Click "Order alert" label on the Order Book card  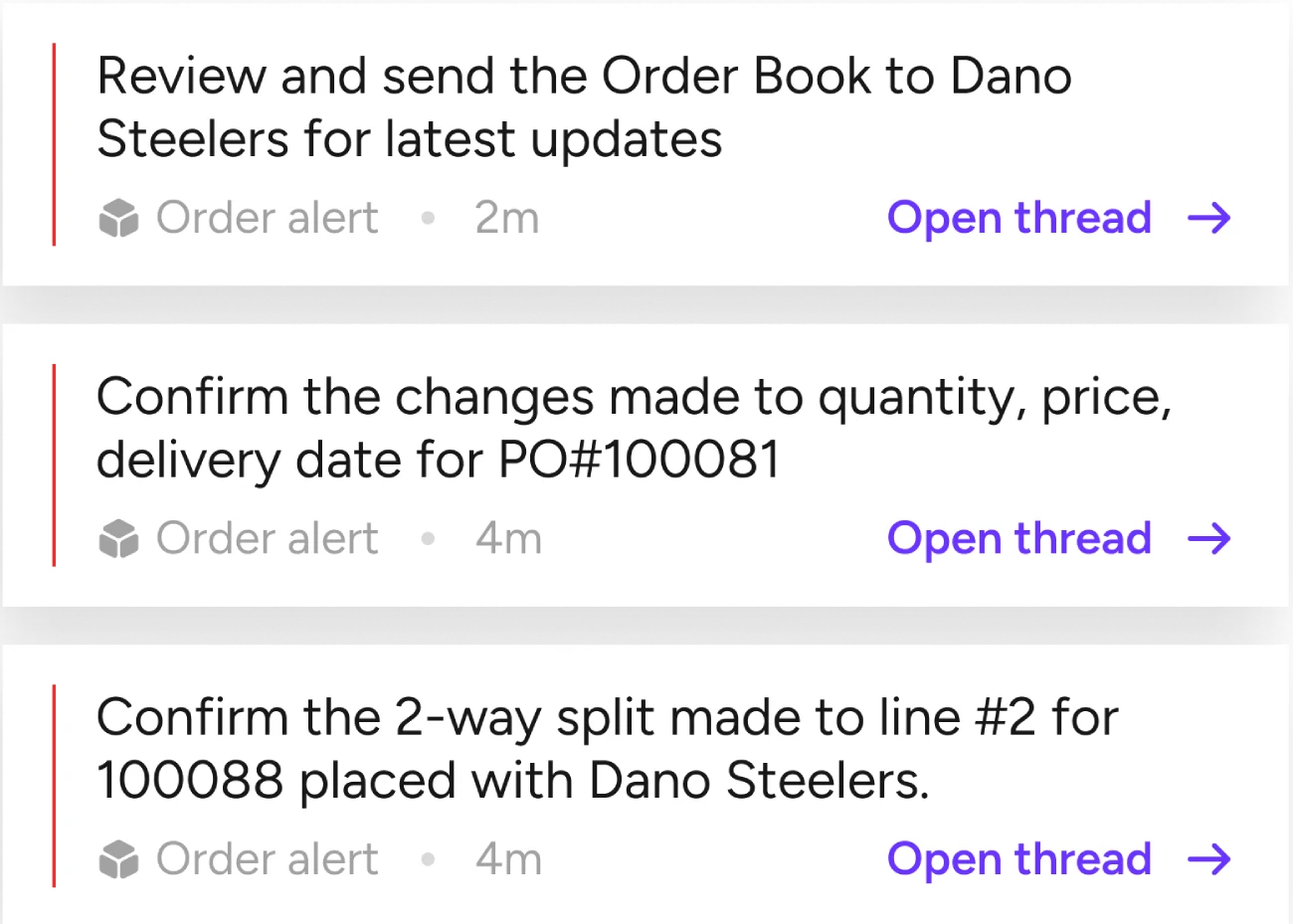[267, 218]
